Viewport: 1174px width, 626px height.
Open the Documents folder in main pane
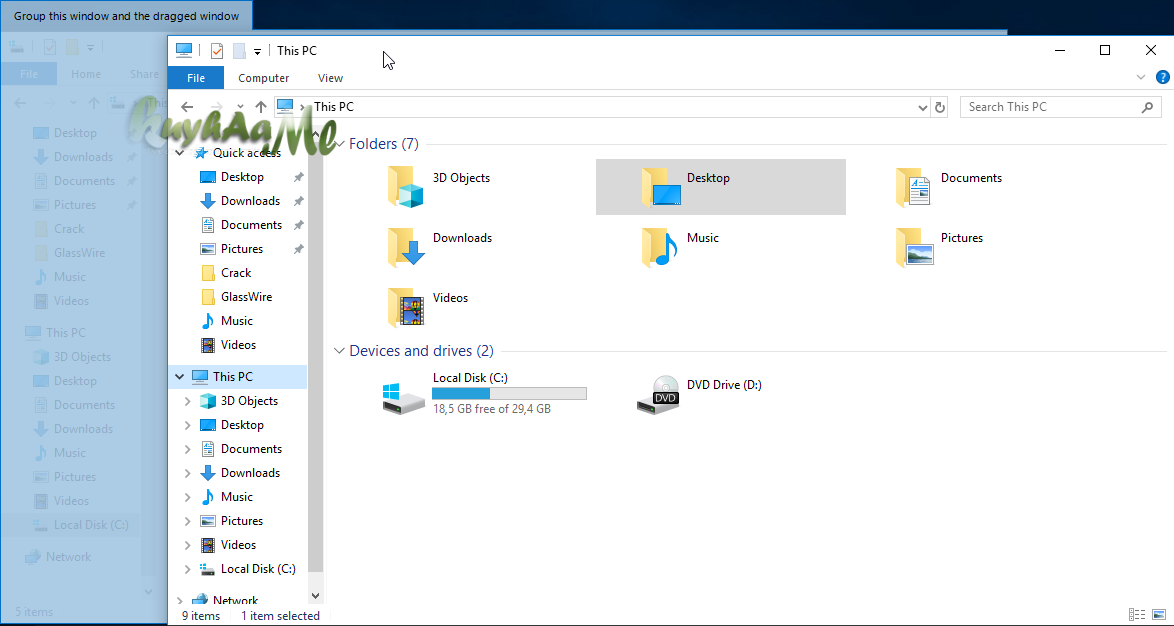tap(913, 186)
